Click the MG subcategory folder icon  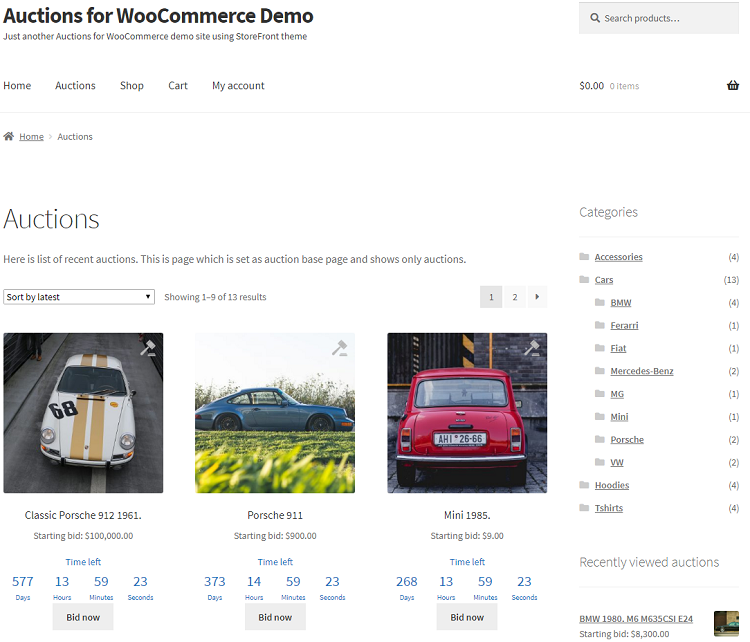click(x=600, y=394)
